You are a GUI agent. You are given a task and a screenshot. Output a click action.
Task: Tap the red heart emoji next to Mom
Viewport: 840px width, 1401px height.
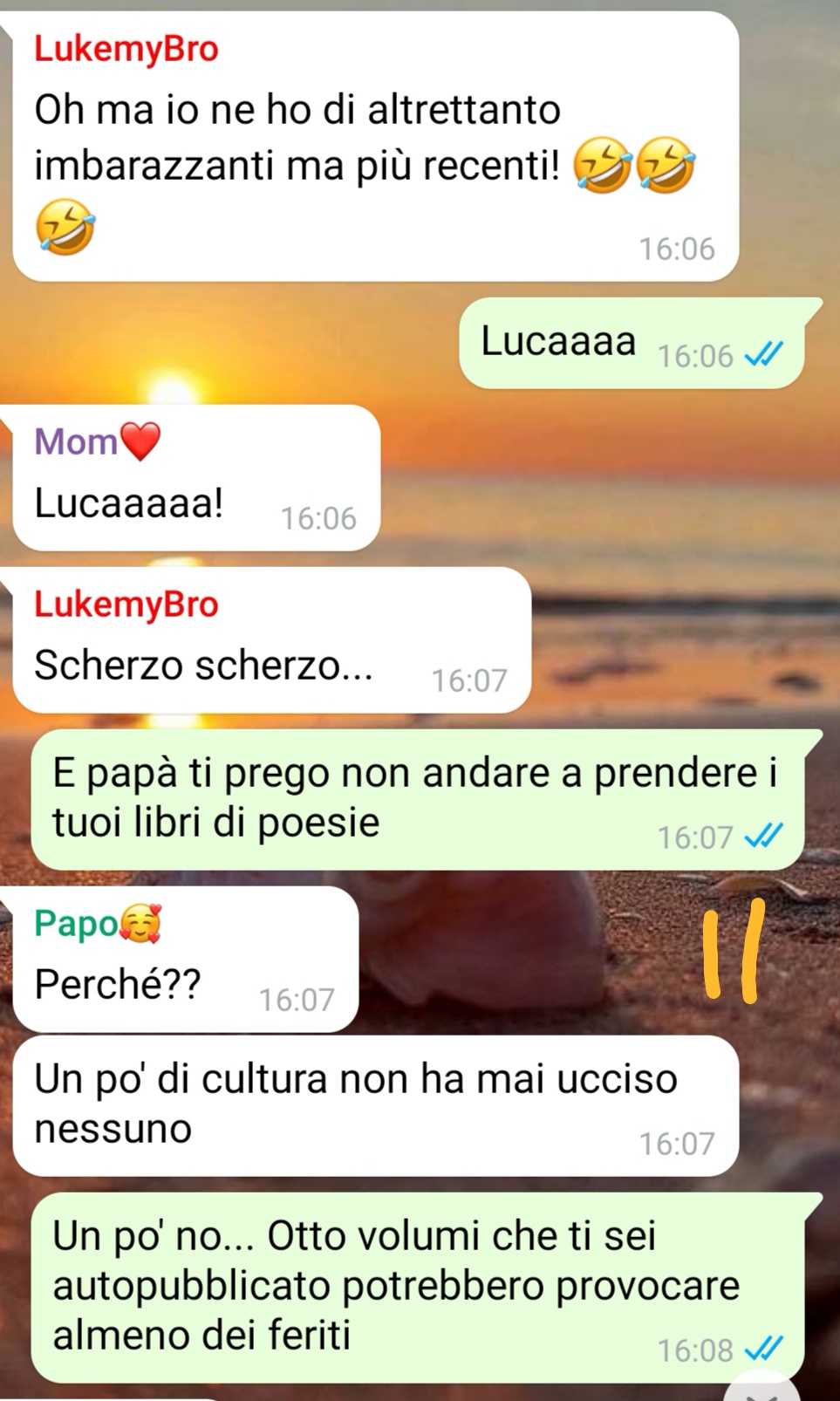(140, 441)
